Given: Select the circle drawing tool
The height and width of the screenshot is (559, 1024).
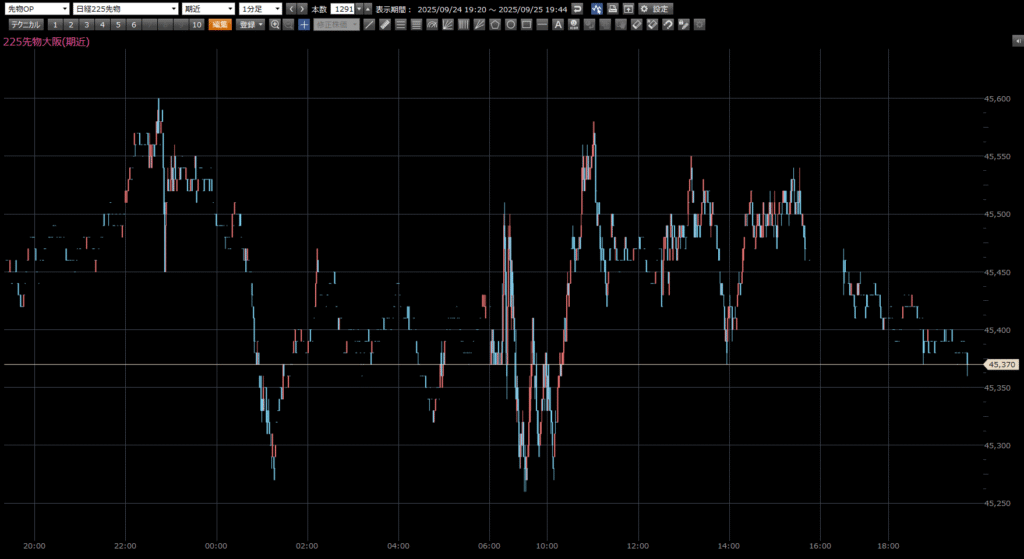Looking at the screenshot, I should click(x=510, y=24).
